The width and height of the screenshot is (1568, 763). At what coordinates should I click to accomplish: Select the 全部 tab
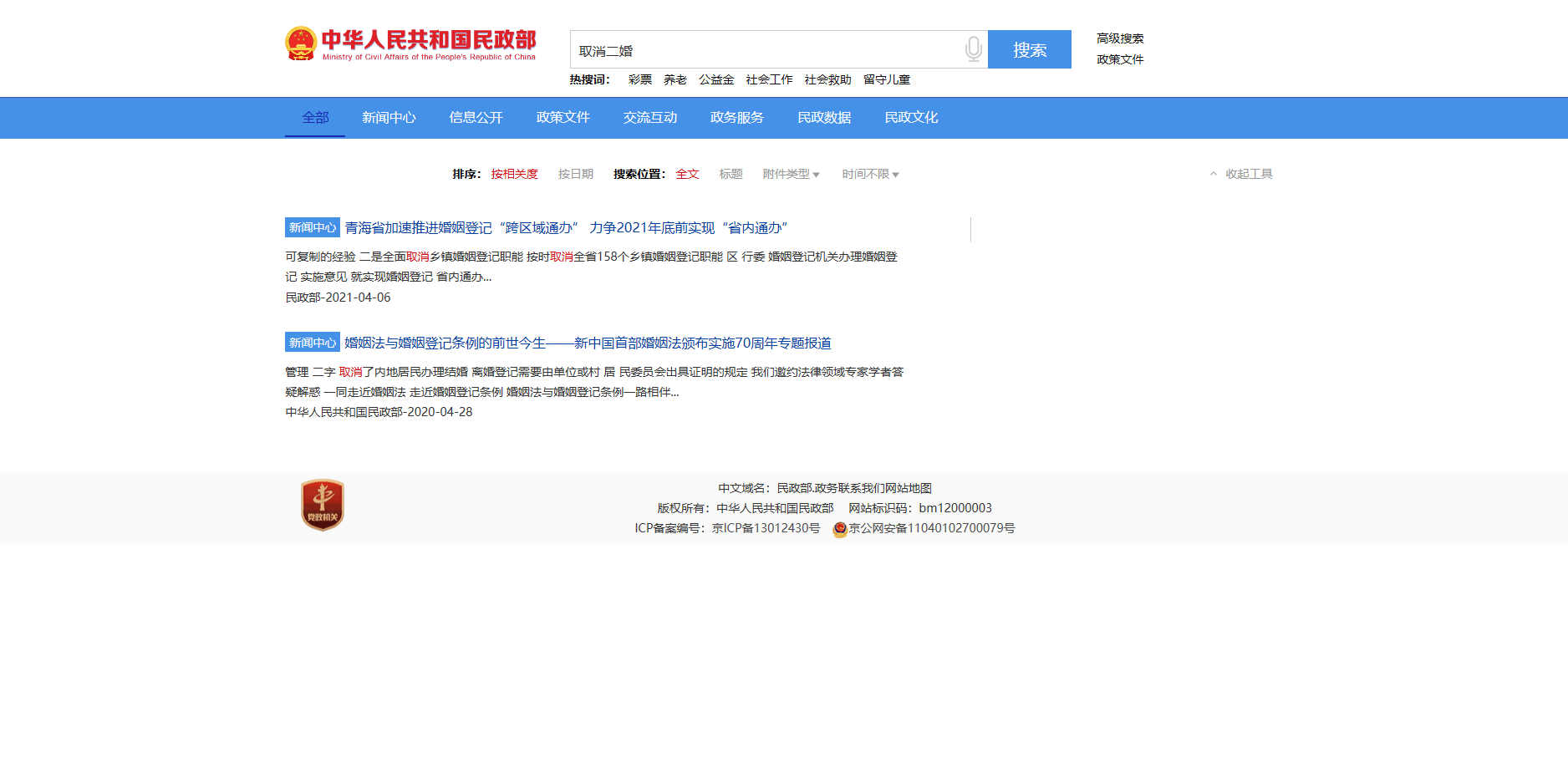click(315, 118)
